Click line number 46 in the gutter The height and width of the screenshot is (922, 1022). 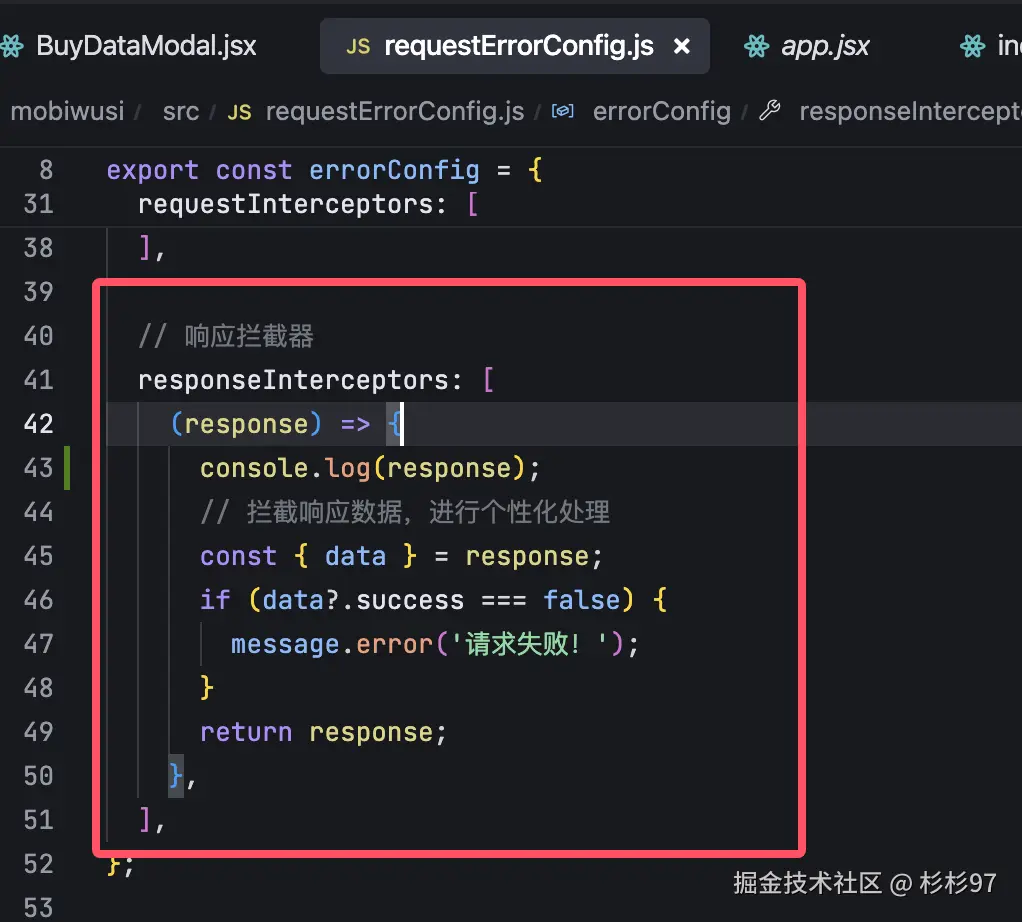point(38,600)
